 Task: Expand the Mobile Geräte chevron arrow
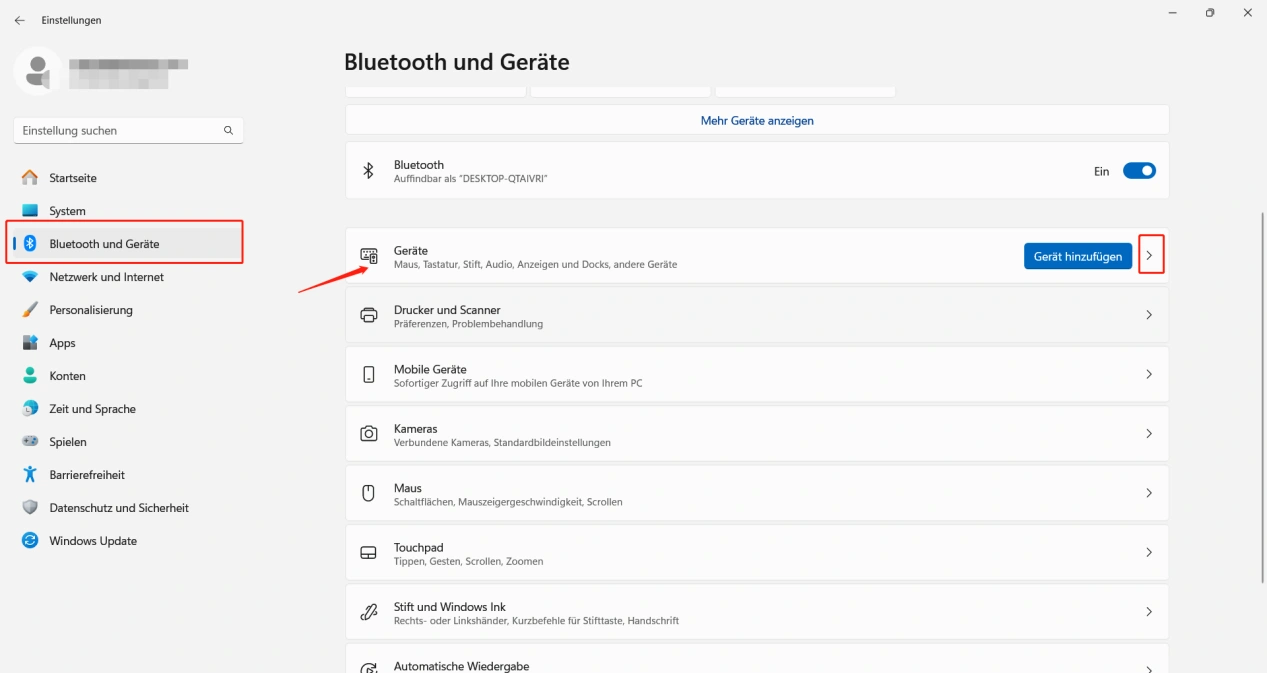tap(1149, 374)
